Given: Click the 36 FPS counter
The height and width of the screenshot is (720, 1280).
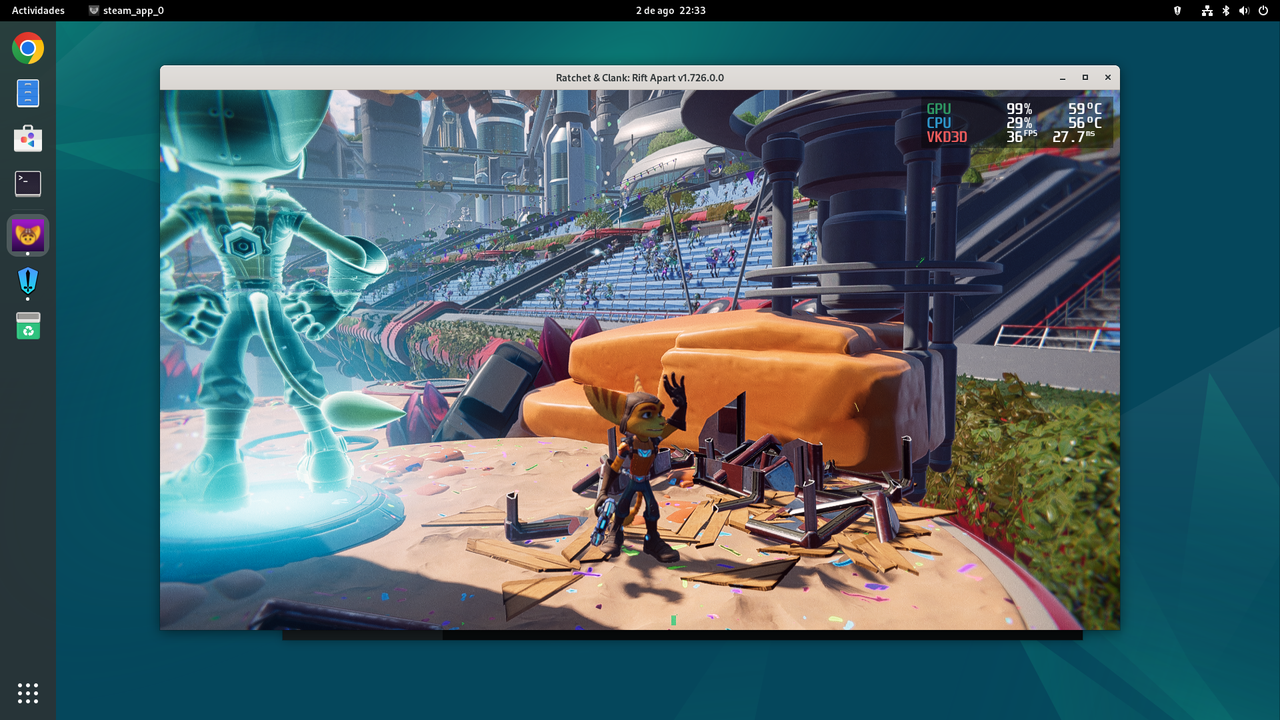Looking at the screenshot, I should [x=1021, y=136].
